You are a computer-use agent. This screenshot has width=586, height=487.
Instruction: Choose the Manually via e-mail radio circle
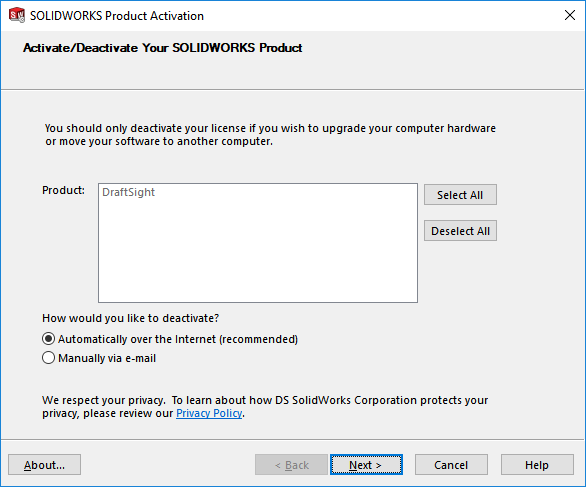(x=49, y=358)
